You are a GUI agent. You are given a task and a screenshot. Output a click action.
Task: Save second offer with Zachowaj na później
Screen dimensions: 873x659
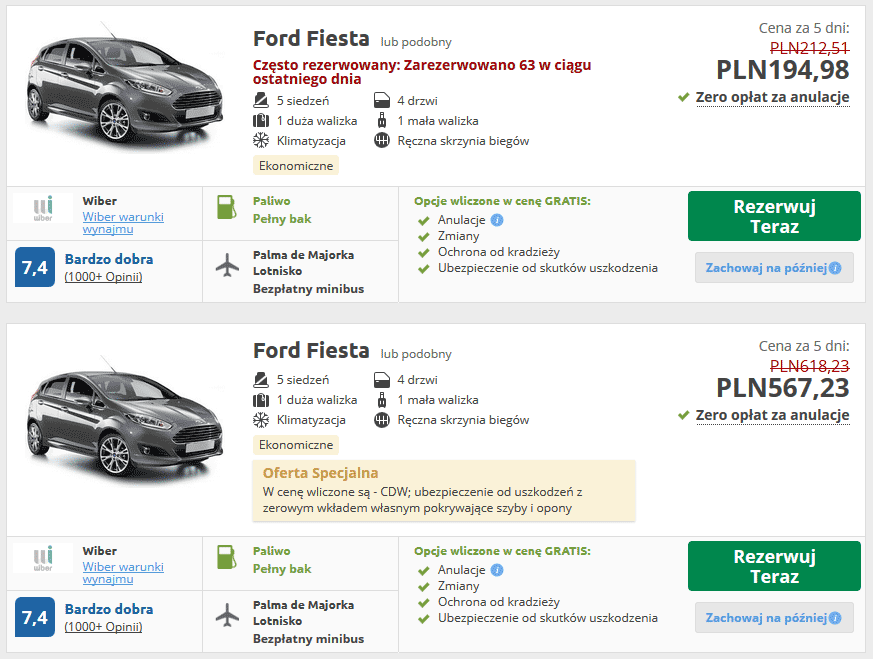point(774,618)
